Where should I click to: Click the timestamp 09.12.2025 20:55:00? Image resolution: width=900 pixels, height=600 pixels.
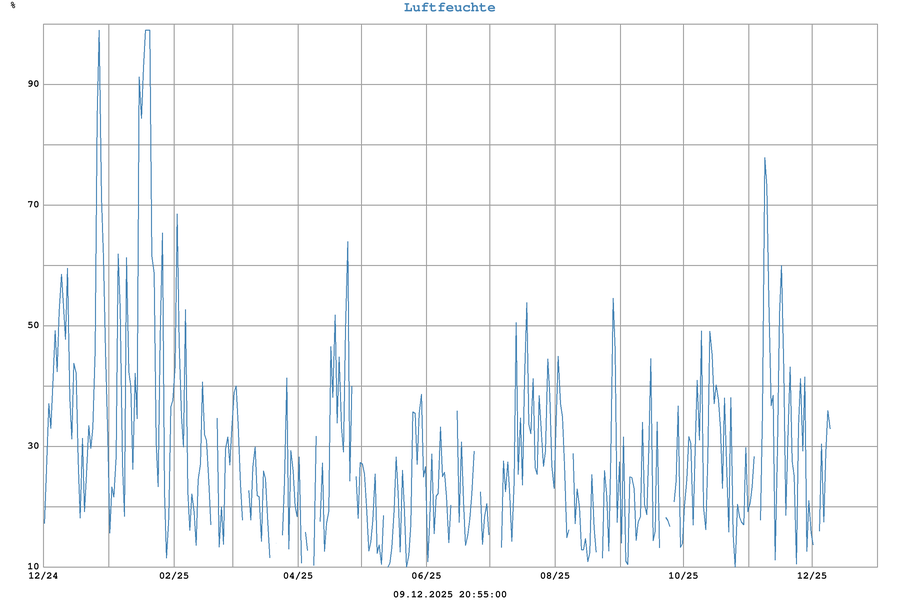click(449, 594)
